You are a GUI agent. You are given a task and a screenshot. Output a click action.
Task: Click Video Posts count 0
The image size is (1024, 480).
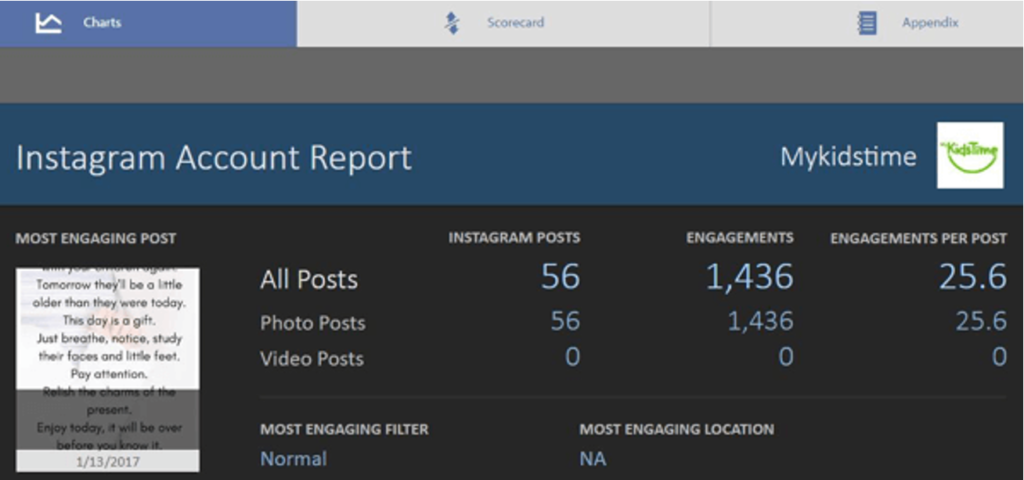click(x=573, y=357)
